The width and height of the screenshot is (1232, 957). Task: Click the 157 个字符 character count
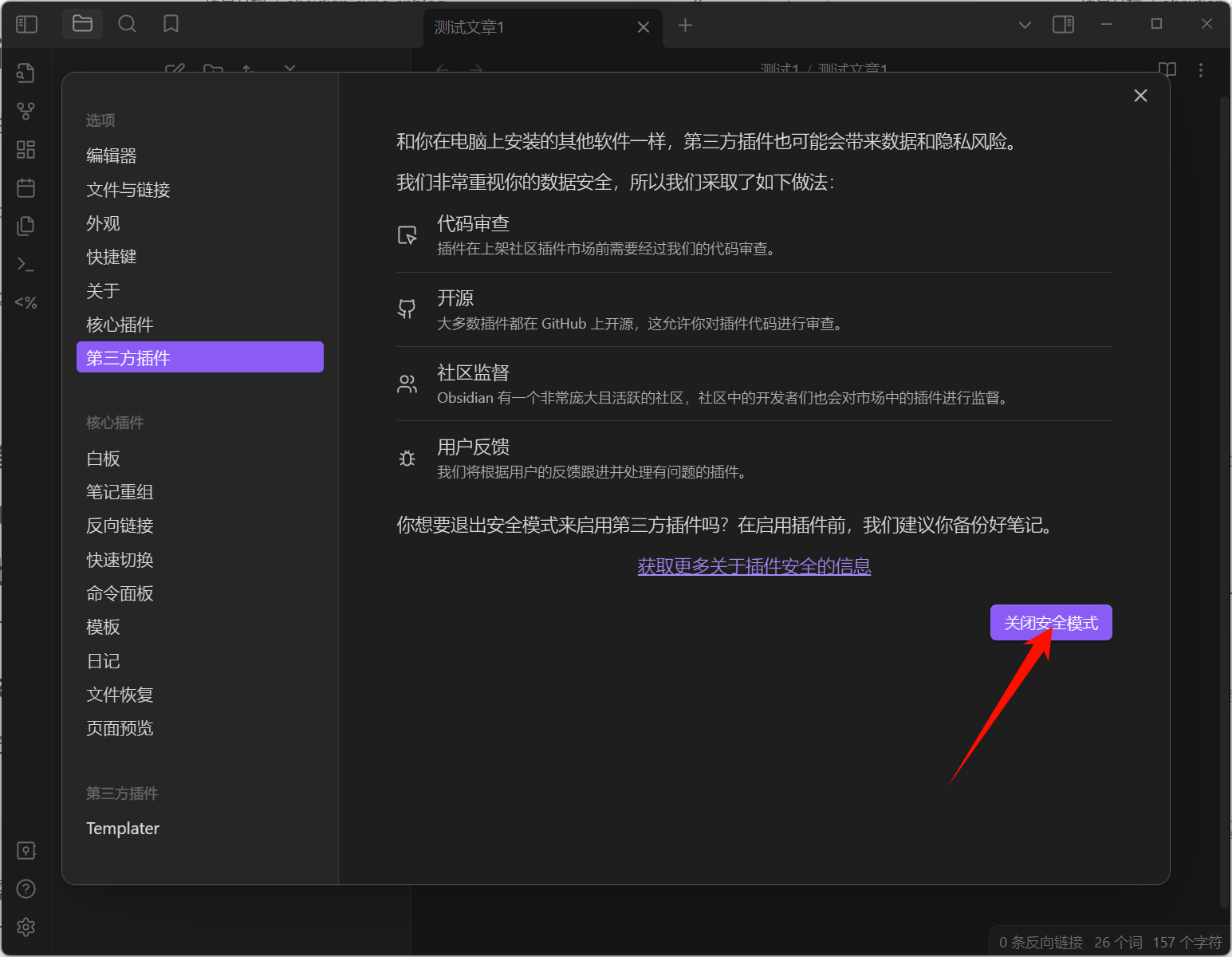1187,943
